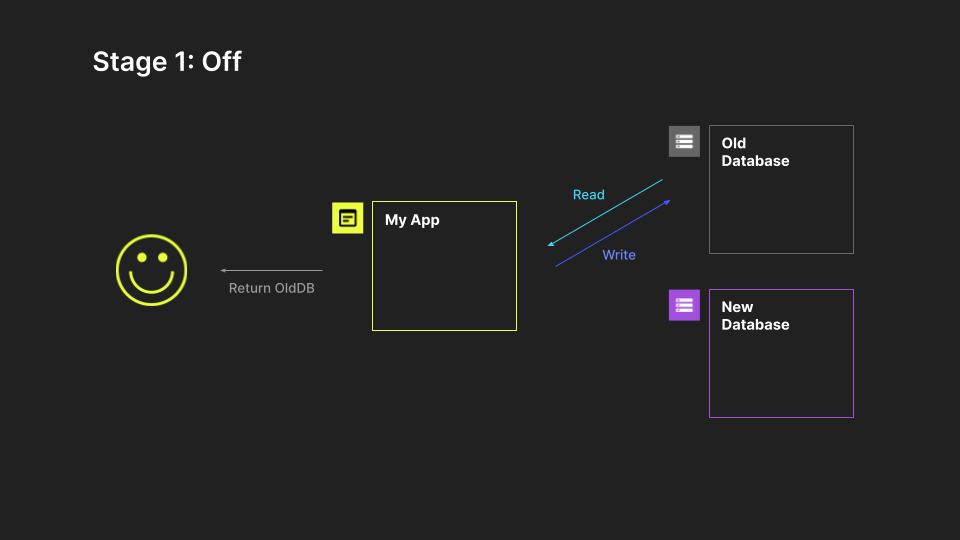960x540 pixels.
Task: Click the "My App" text label
Action: pyautogui.click(x=412, y=220)
